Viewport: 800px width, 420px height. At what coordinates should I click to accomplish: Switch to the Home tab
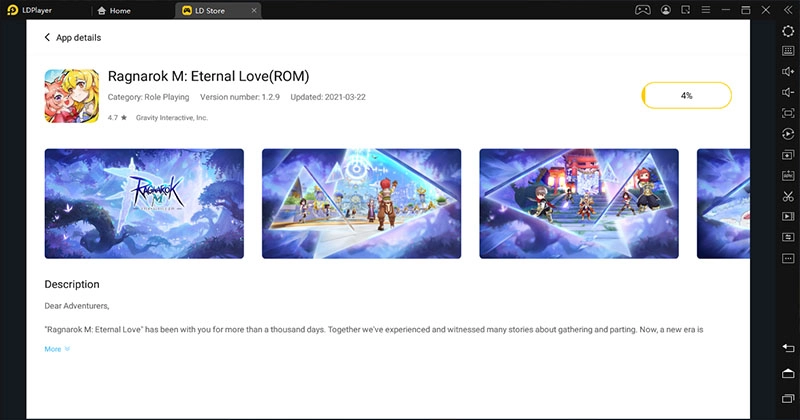pos(114,11)
